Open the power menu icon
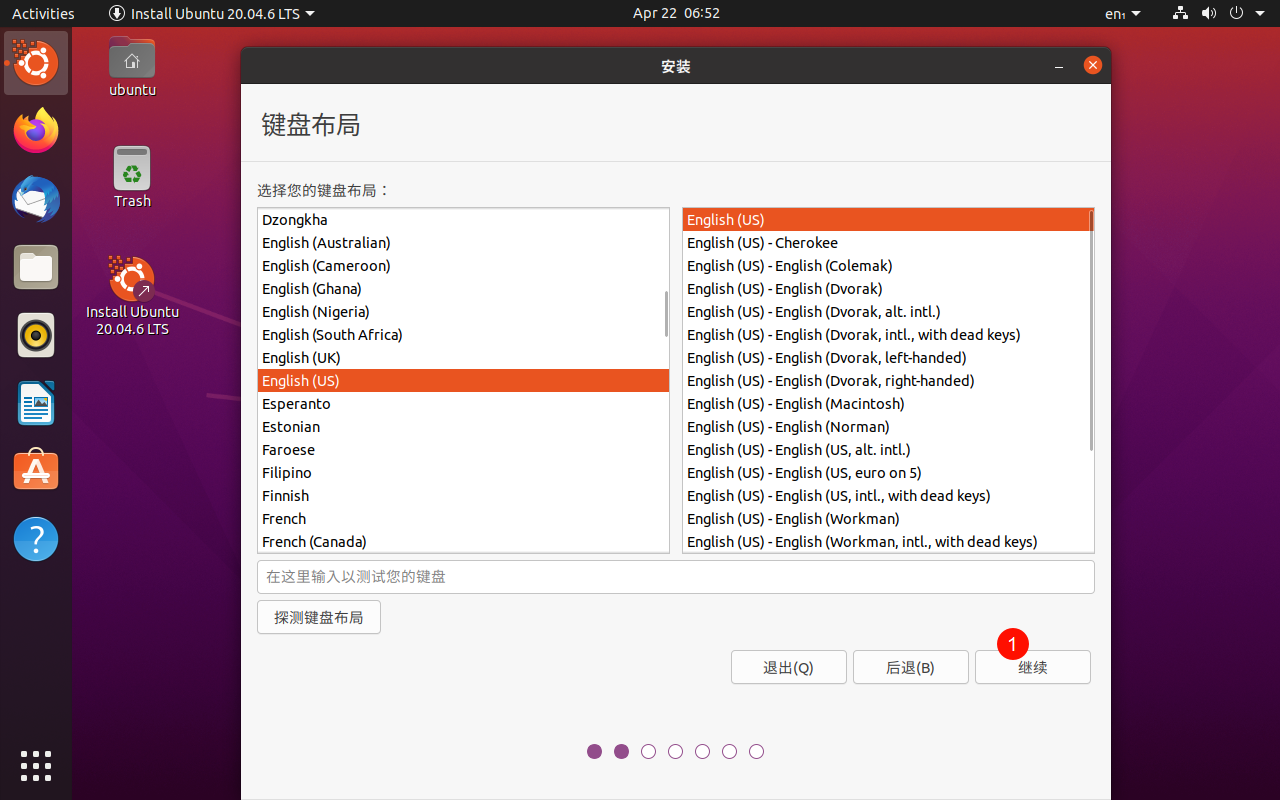1280x800 pixels. pyautogui.click(x=1236, y=13)
